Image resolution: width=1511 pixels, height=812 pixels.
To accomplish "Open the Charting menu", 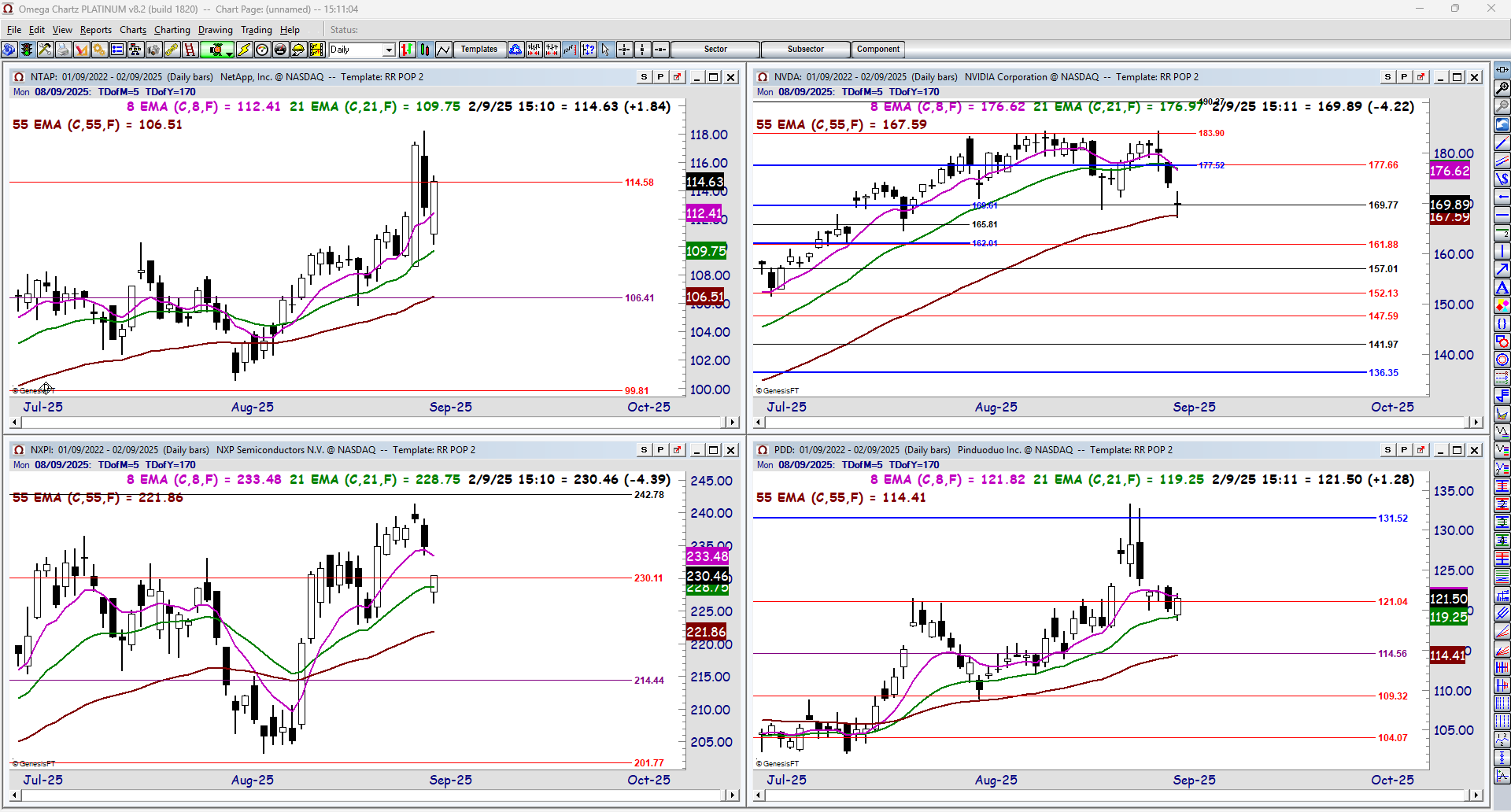I will (x=172, y=30).
